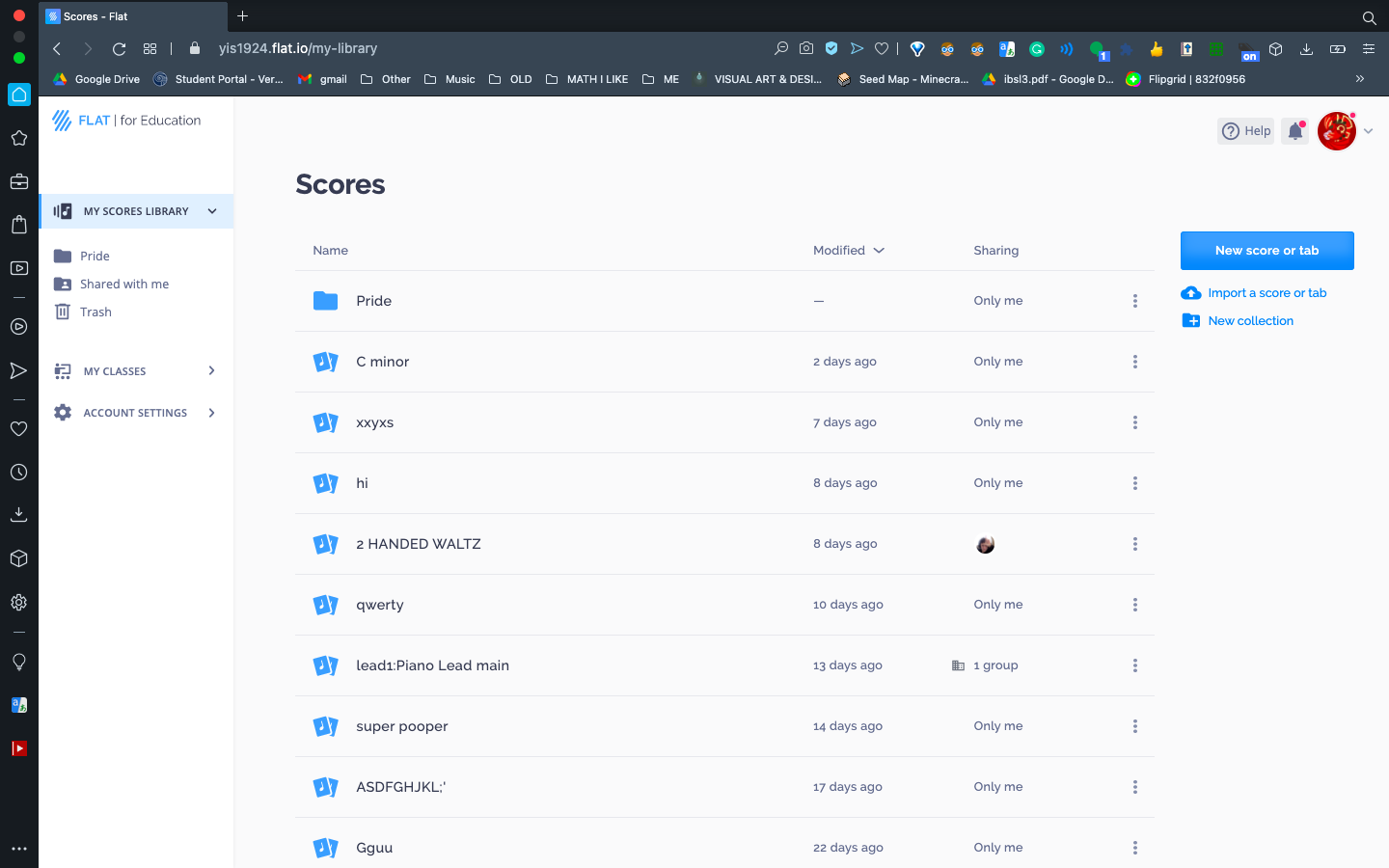Open the downloads icon in the browser toolbar
1389x868 pixels.
click(1305, 48)
